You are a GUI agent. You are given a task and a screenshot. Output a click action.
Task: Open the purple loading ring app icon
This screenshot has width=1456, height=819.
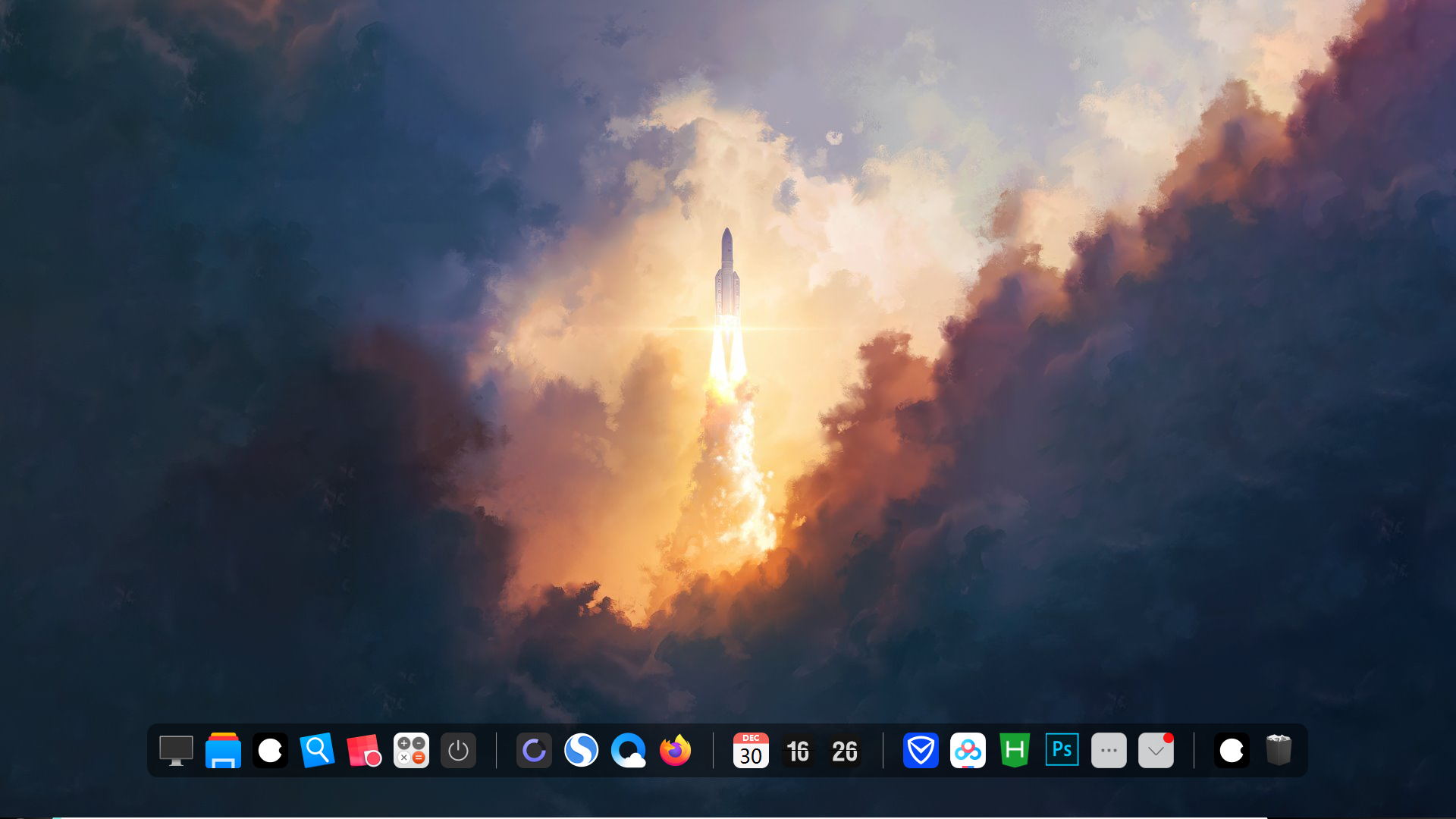pyautogui.click(x=534, y=751)
